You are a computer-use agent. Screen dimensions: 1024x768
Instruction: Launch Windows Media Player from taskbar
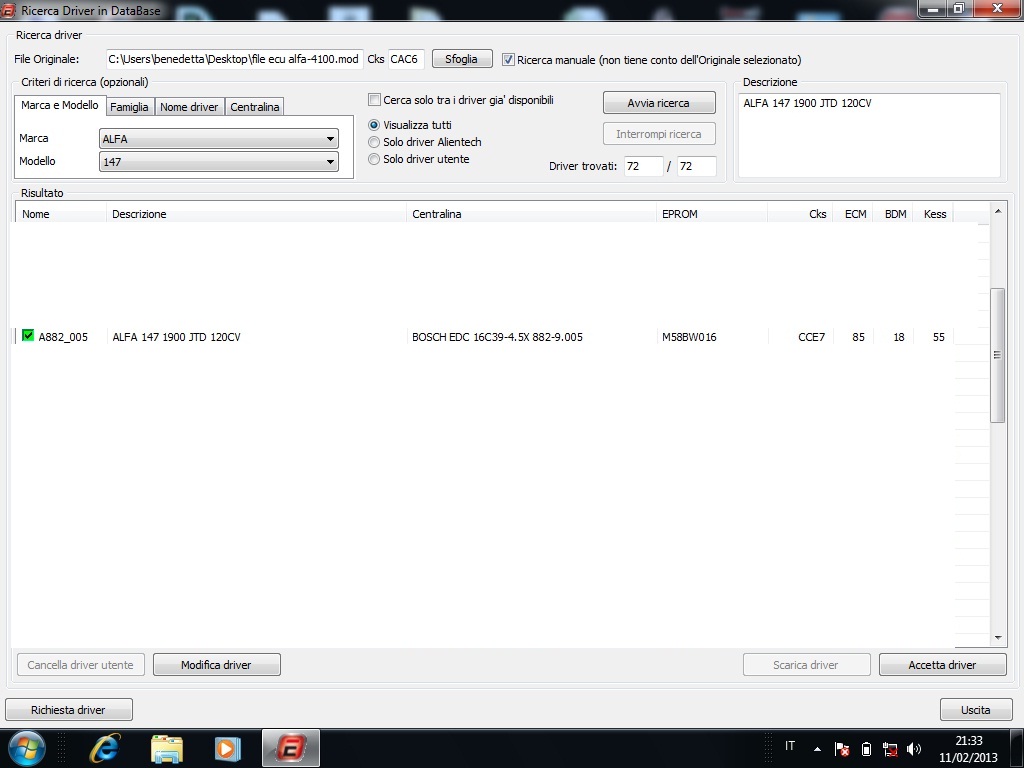228,748
